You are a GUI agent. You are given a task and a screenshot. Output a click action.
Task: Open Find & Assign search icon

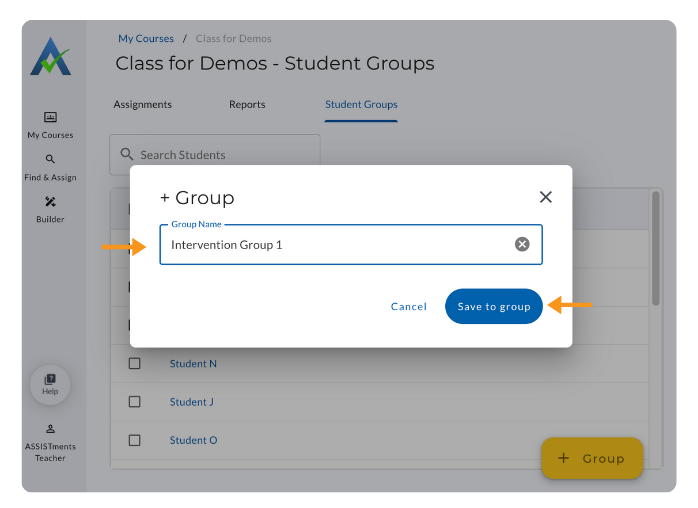(x=50, y=159)
